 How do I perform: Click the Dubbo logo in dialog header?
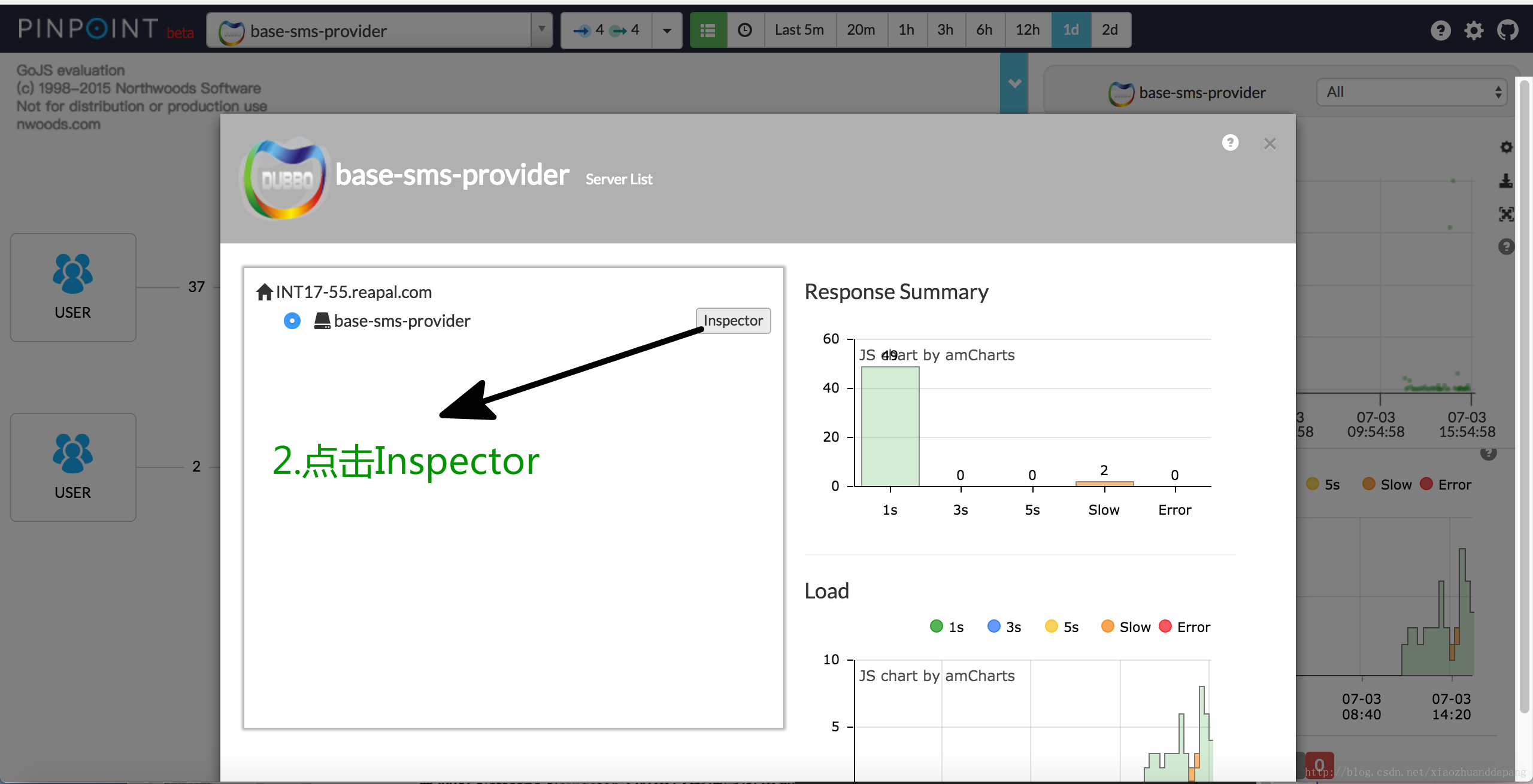286,178
